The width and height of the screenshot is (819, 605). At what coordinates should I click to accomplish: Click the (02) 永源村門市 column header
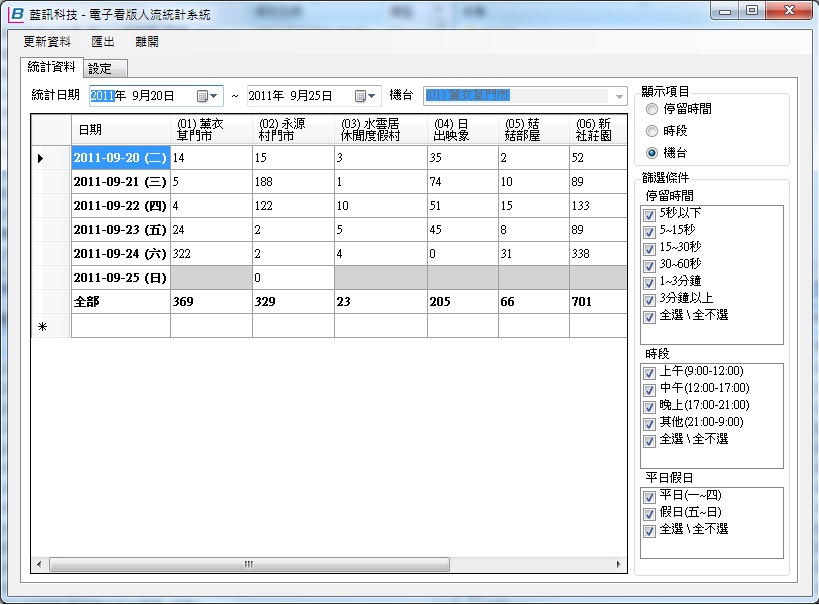pos(293,130)
